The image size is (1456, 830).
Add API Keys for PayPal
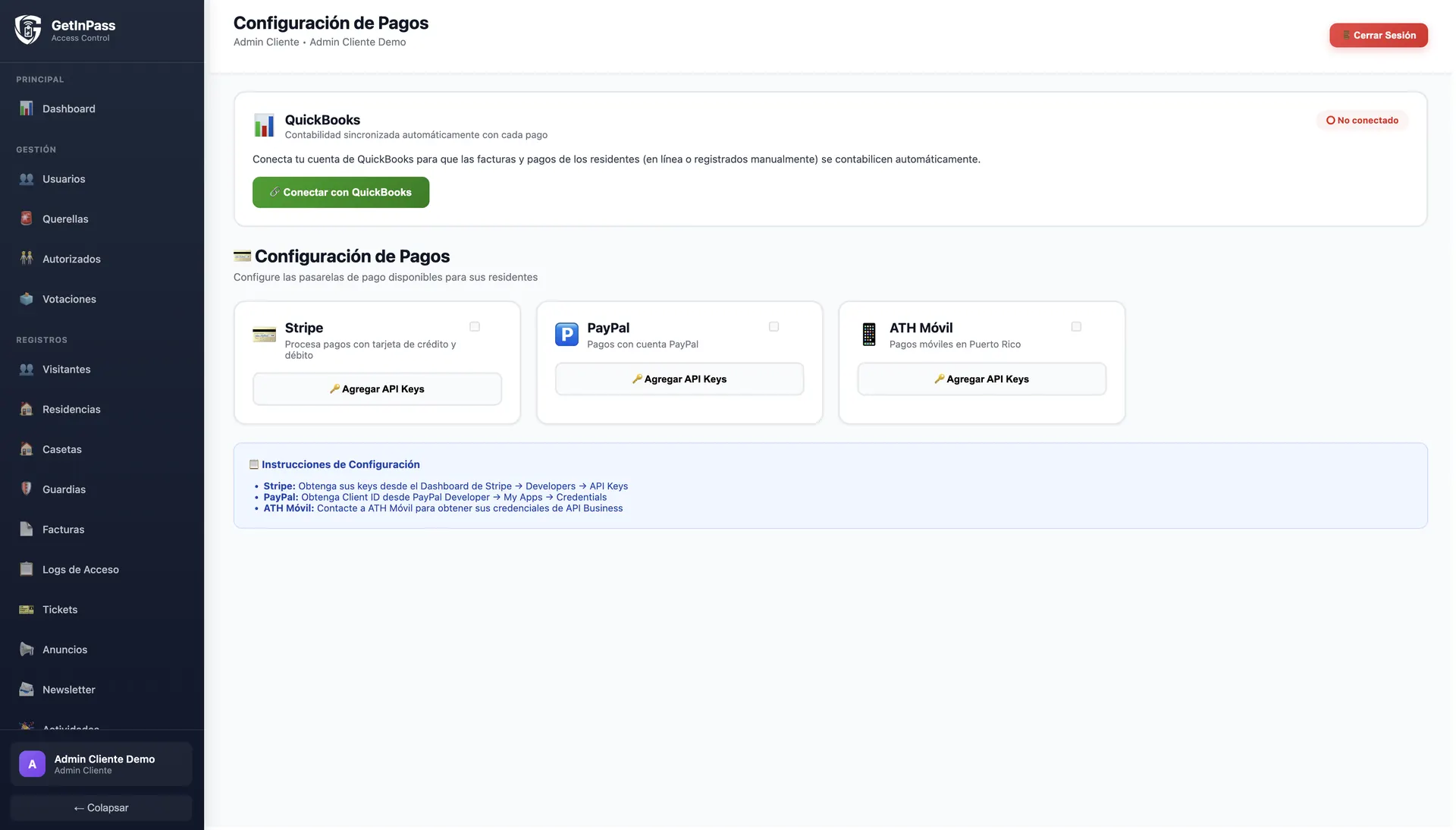[x=679, y=379]
